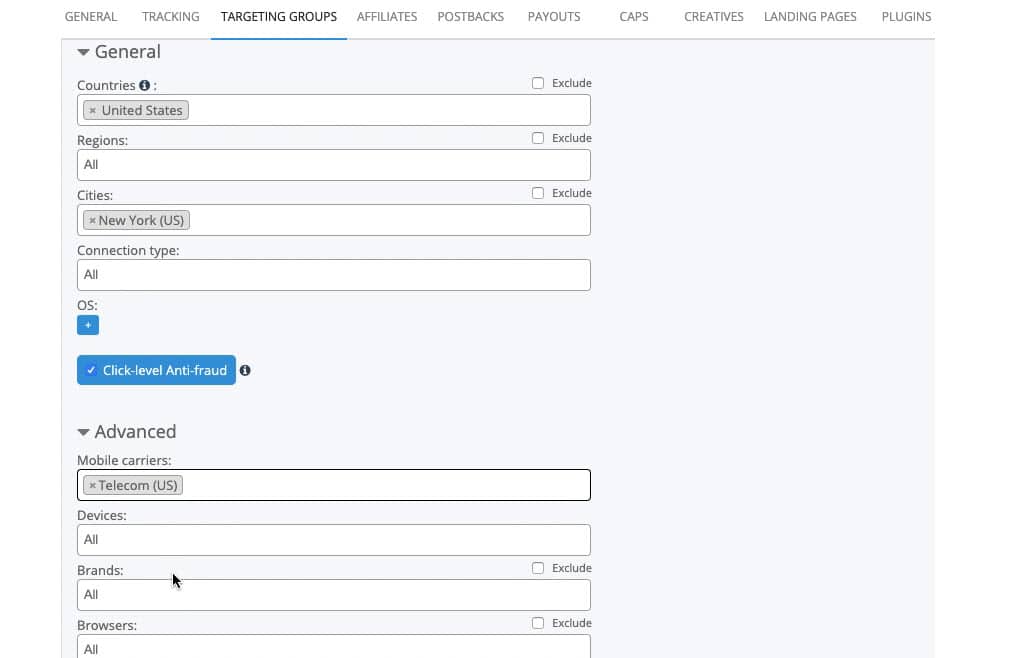Image resolution: width=1024 pixels, height=658 pixels.
Task: Open the Browsers selection field
Action: click(334, 646)
